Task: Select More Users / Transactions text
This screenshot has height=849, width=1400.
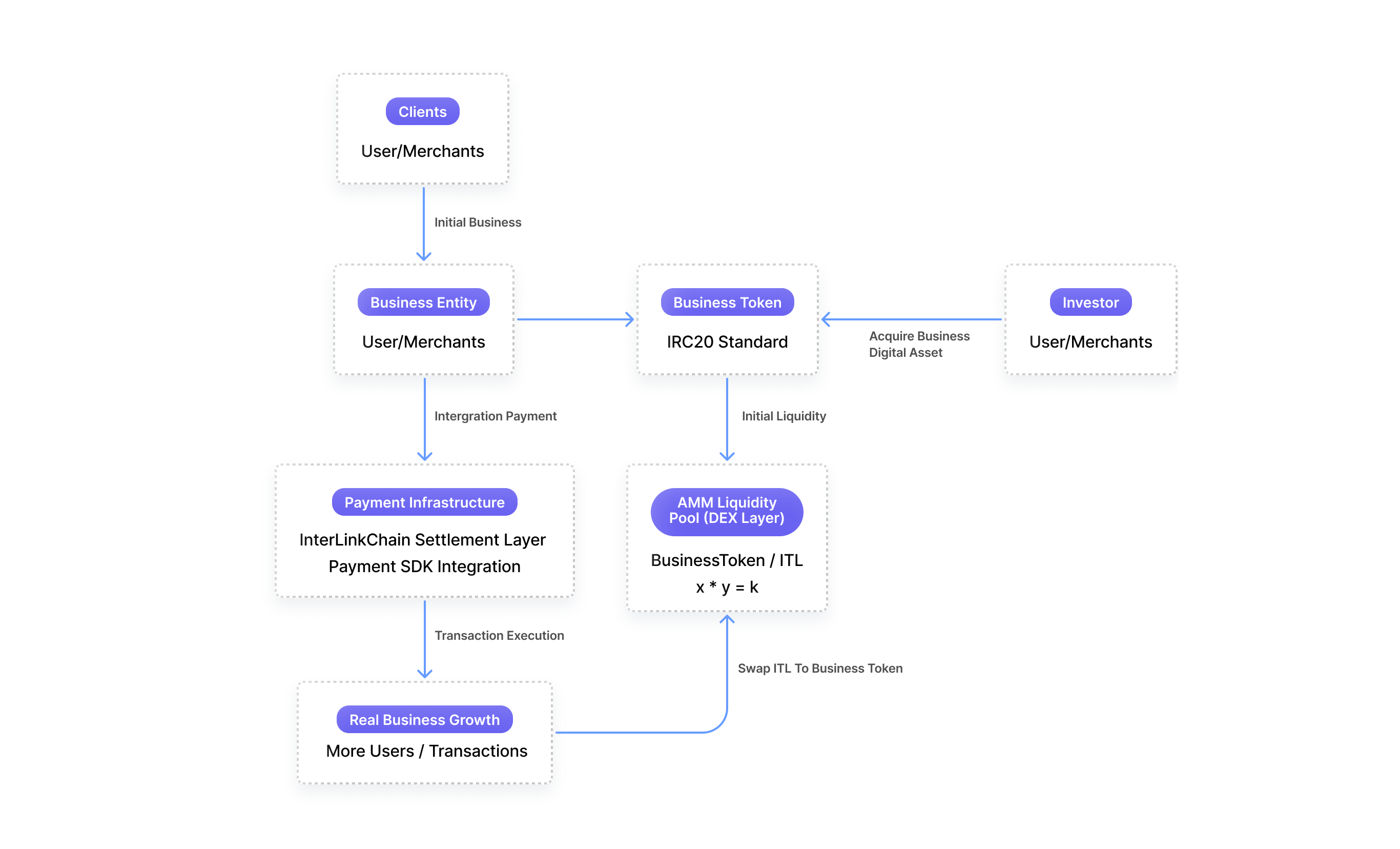Action: click(x=427, y=751)
